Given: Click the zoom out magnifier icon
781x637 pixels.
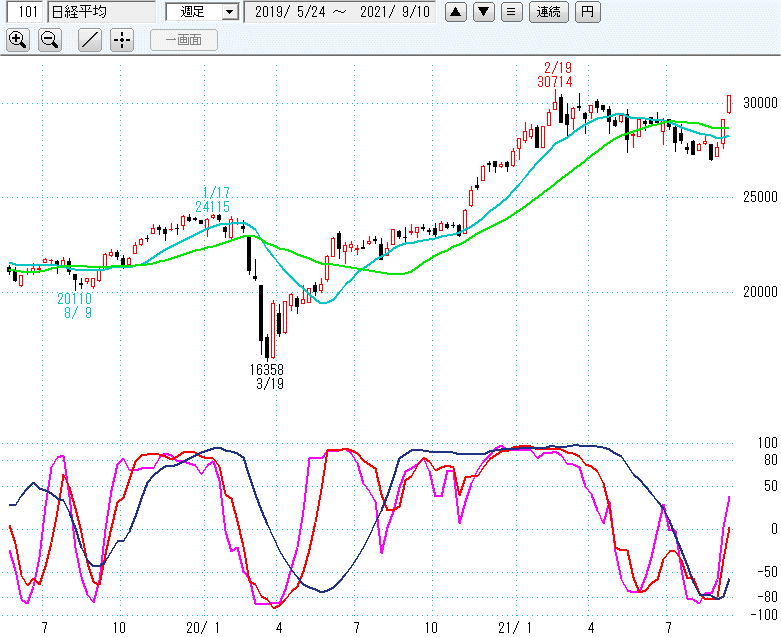Looking at the screenshot, I should [50, 40].
